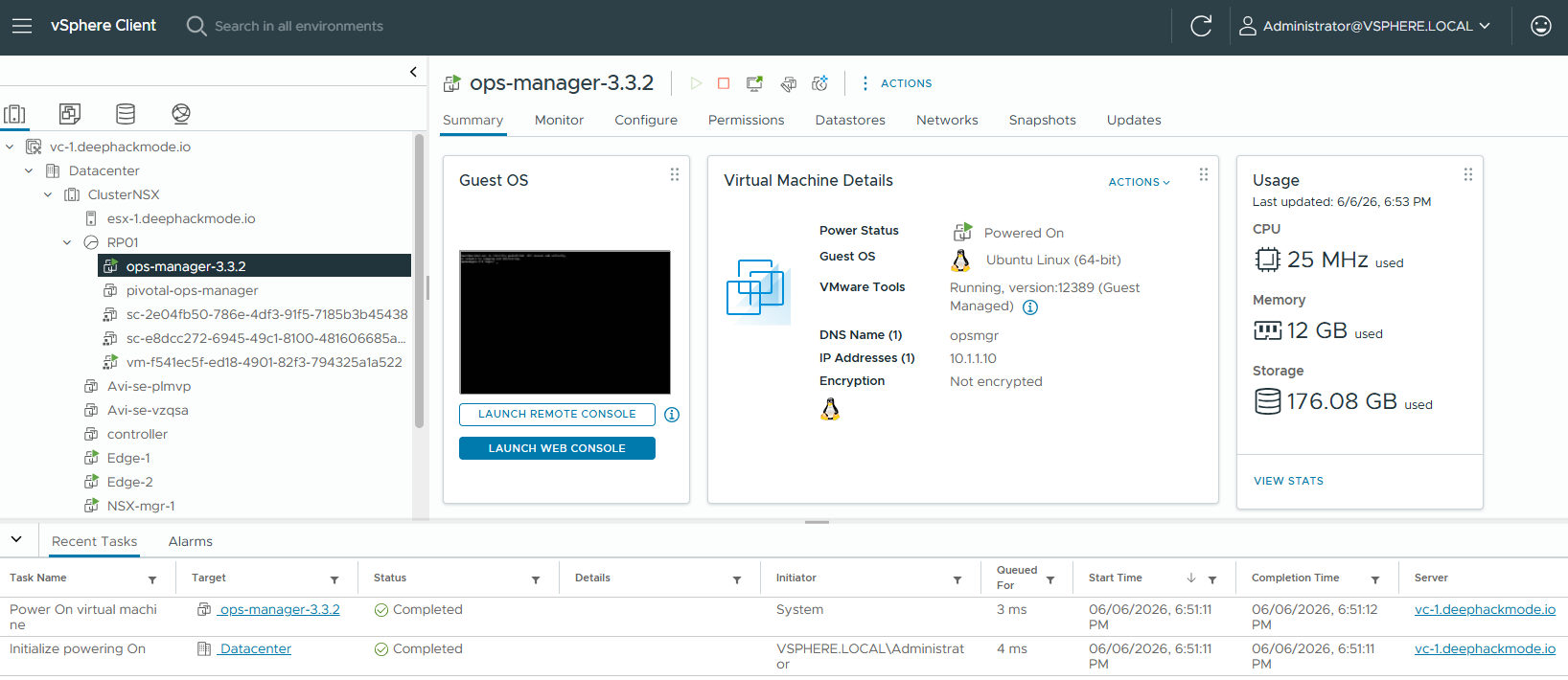The image size is (1568, 680).
Task: Switch to the Alarms tab
Action: pyautogui.click(x=191, y=541)
